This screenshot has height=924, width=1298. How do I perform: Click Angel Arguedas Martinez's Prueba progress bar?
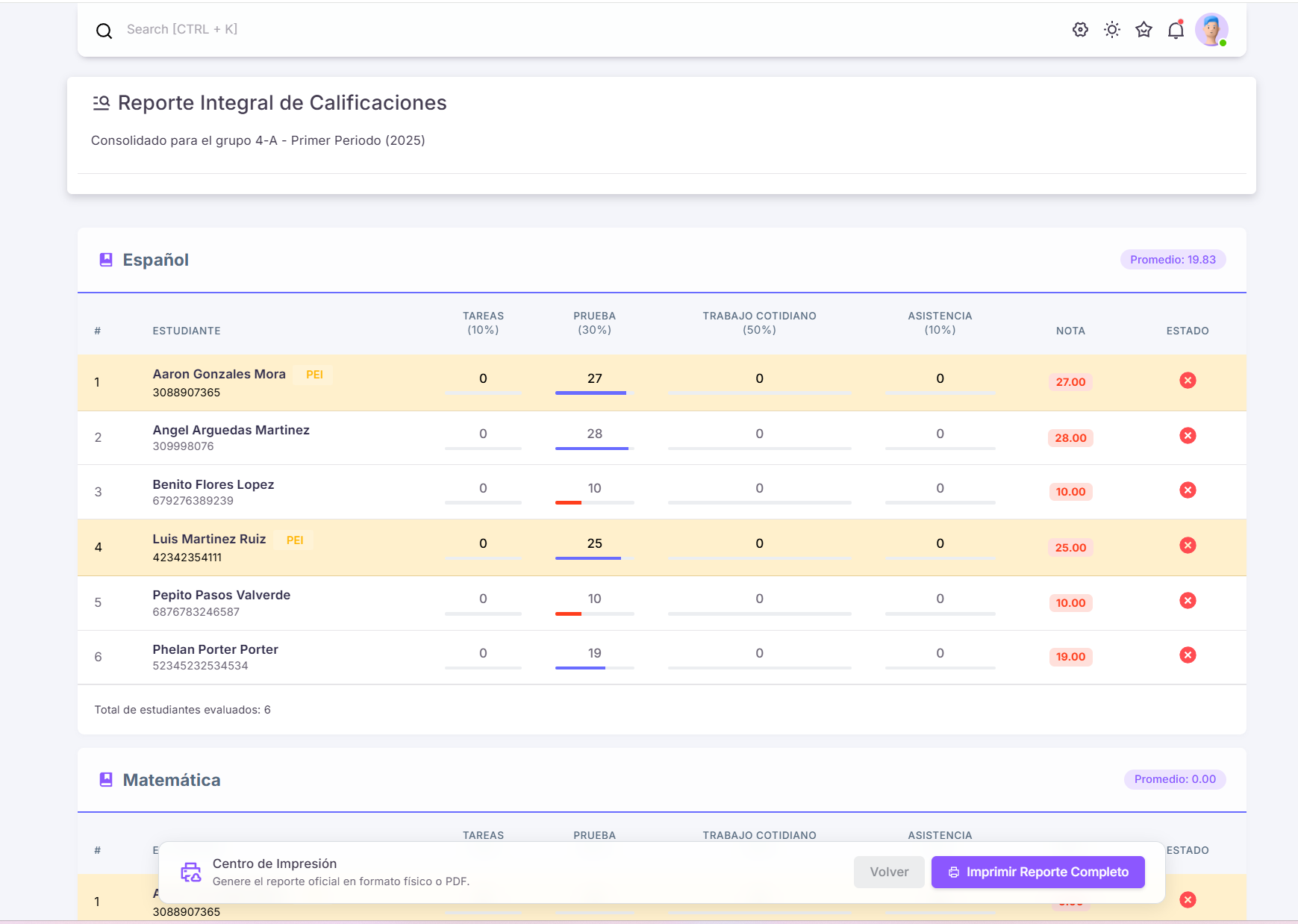point(594,448)
